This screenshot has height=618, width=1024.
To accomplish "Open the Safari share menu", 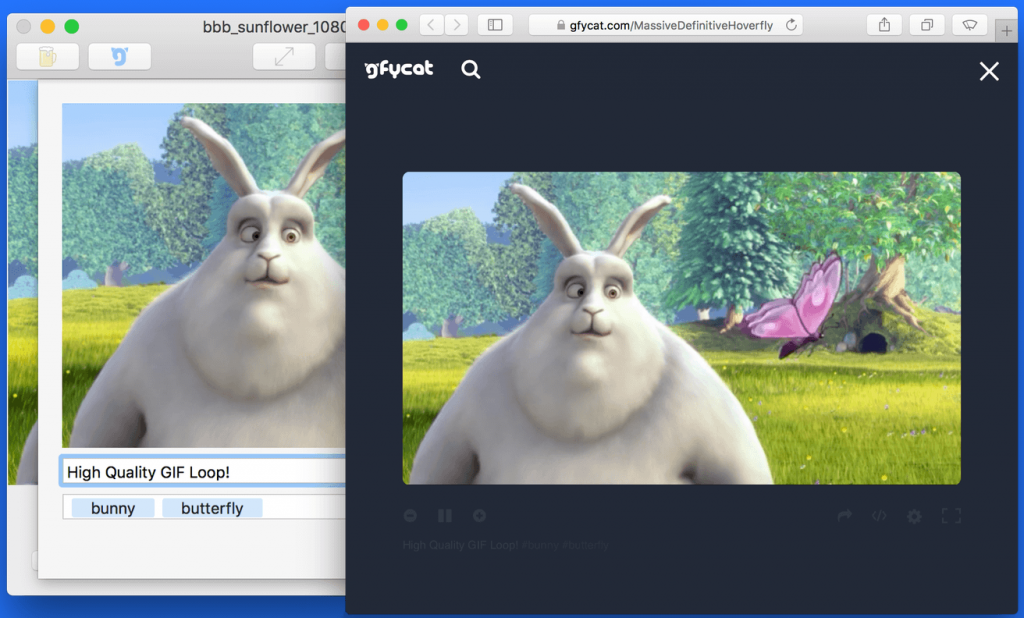I will (x=884, y=25).
